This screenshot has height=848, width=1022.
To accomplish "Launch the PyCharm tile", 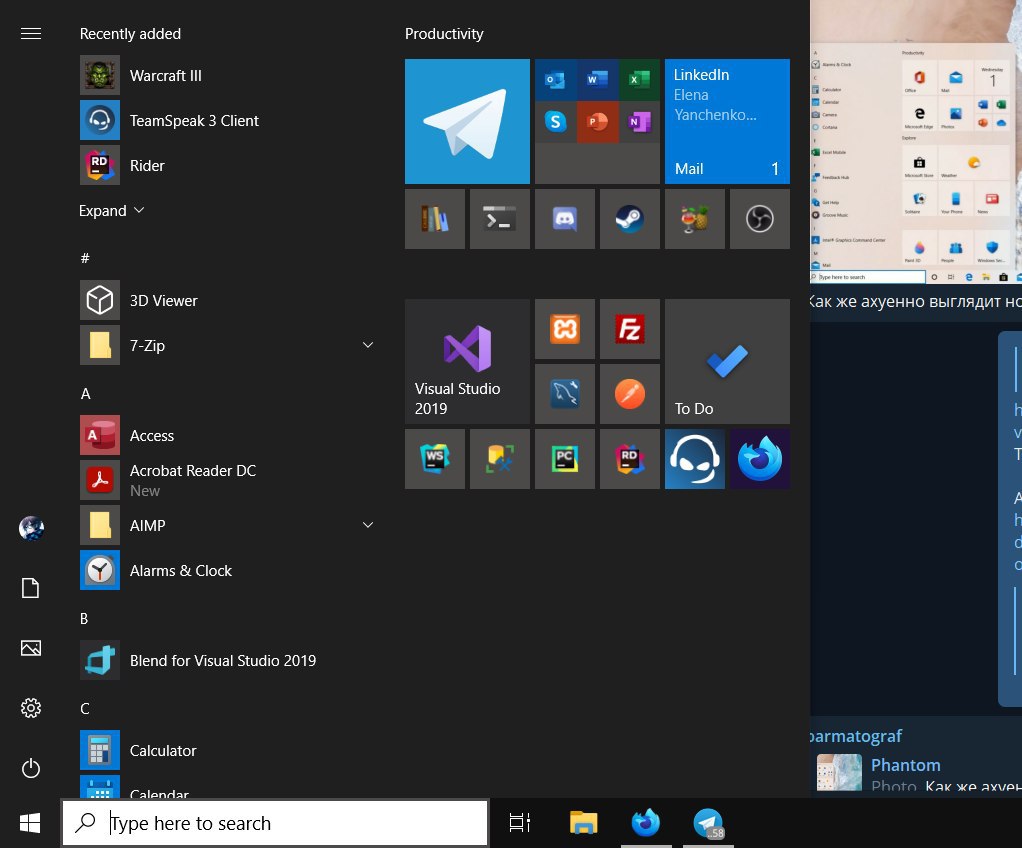I will pyautogui.click(x=564, y=459).
